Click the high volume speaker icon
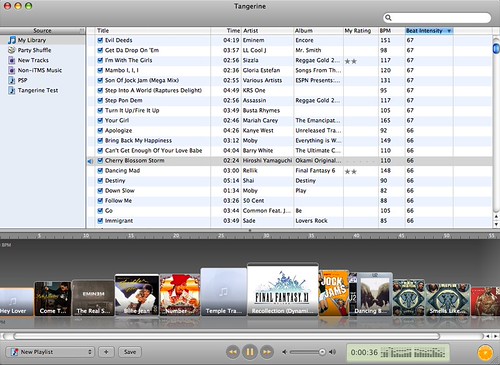 332,352
